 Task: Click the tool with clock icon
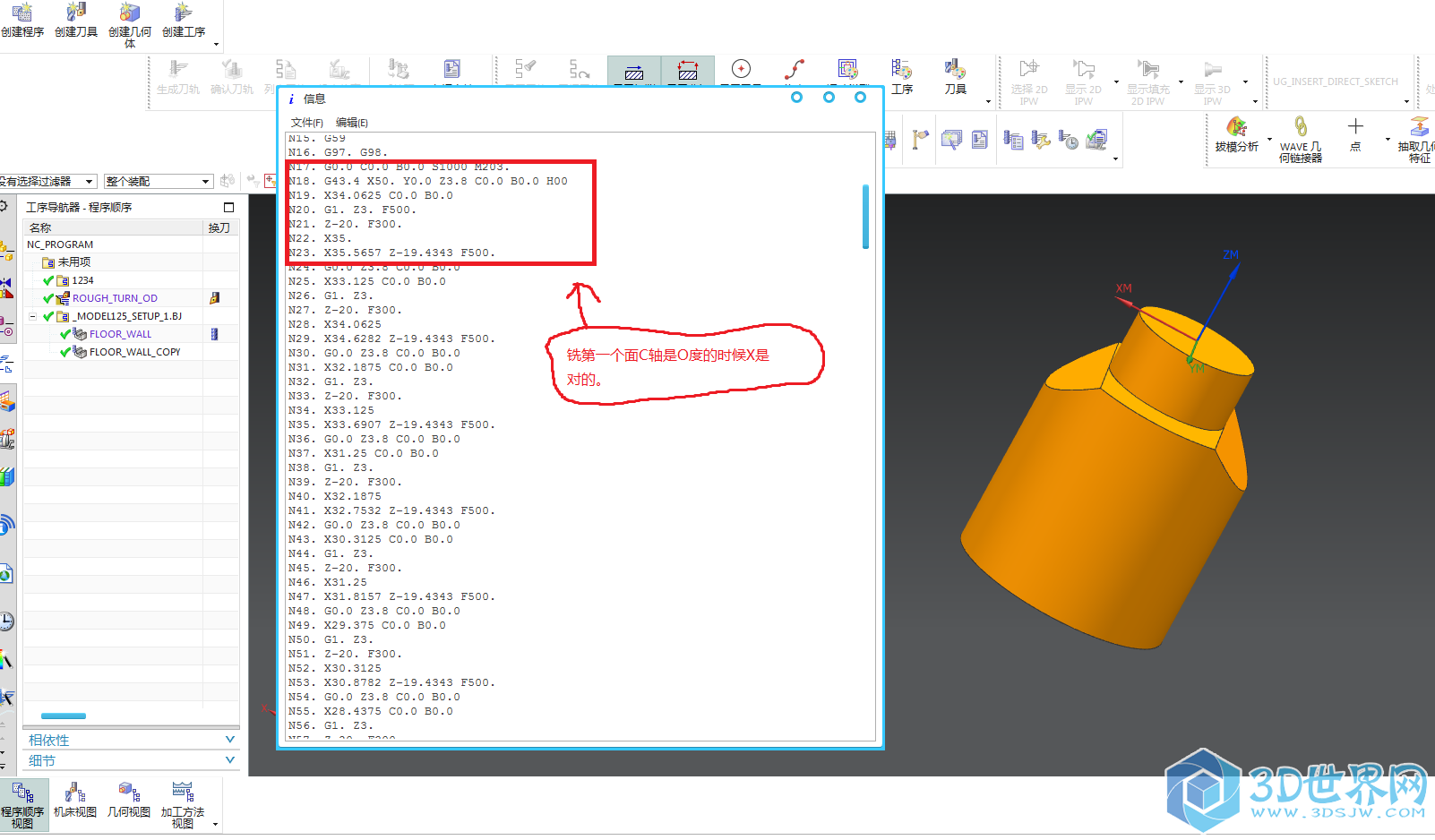[x=1068, y=139]
